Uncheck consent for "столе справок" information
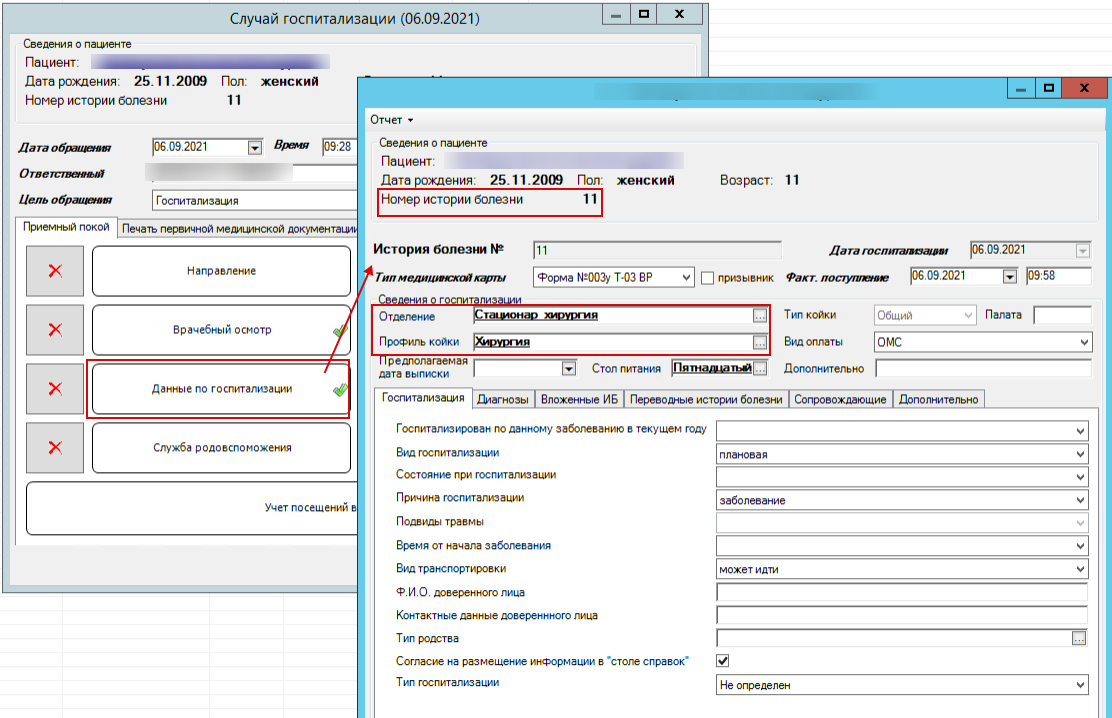This screenshot has width=1112, height=718. click(x=723, y=661)
